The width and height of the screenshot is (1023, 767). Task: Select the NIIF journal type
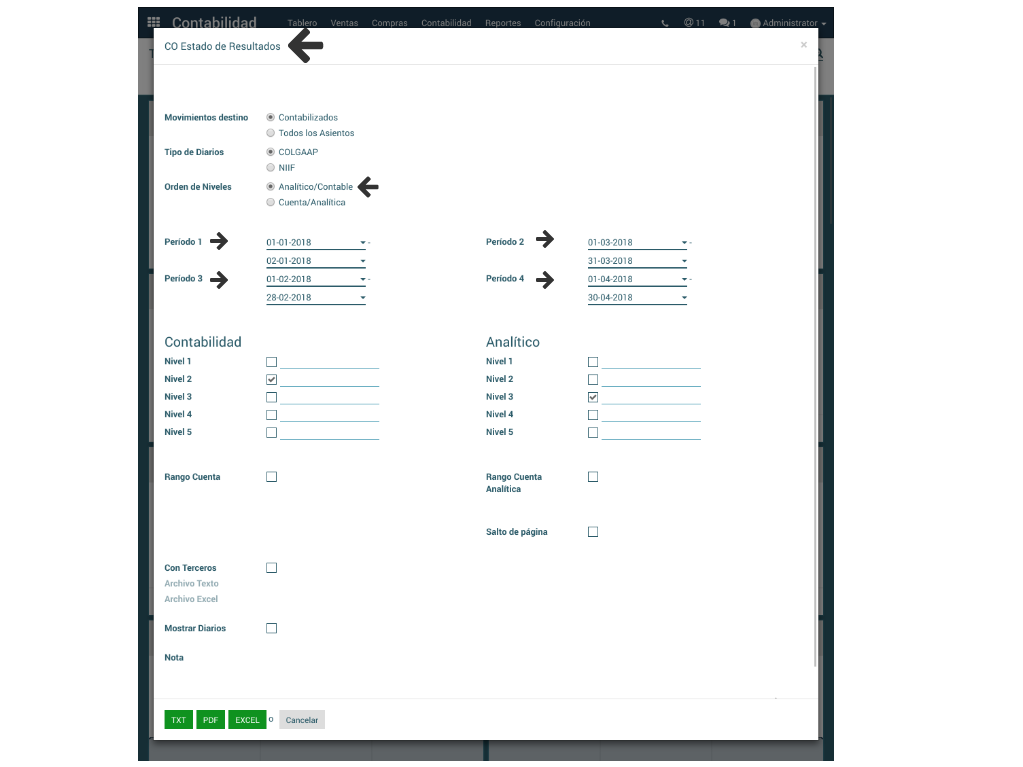(x=271, y=168)
